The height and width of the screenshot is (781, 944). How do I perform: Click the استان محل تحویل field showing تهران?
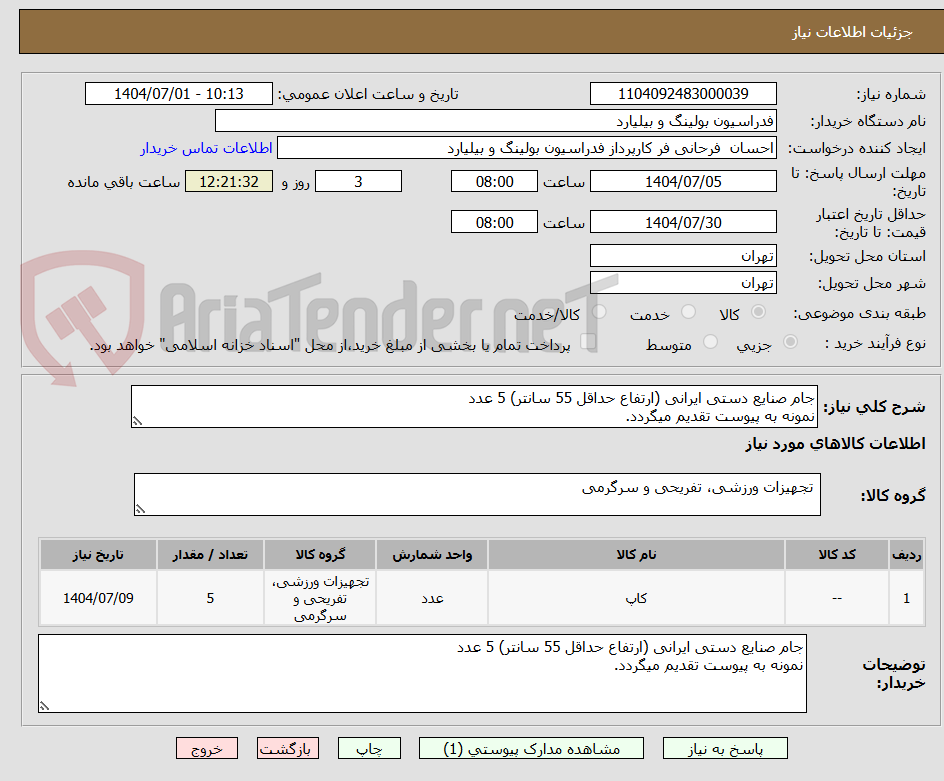pos(683,255)
